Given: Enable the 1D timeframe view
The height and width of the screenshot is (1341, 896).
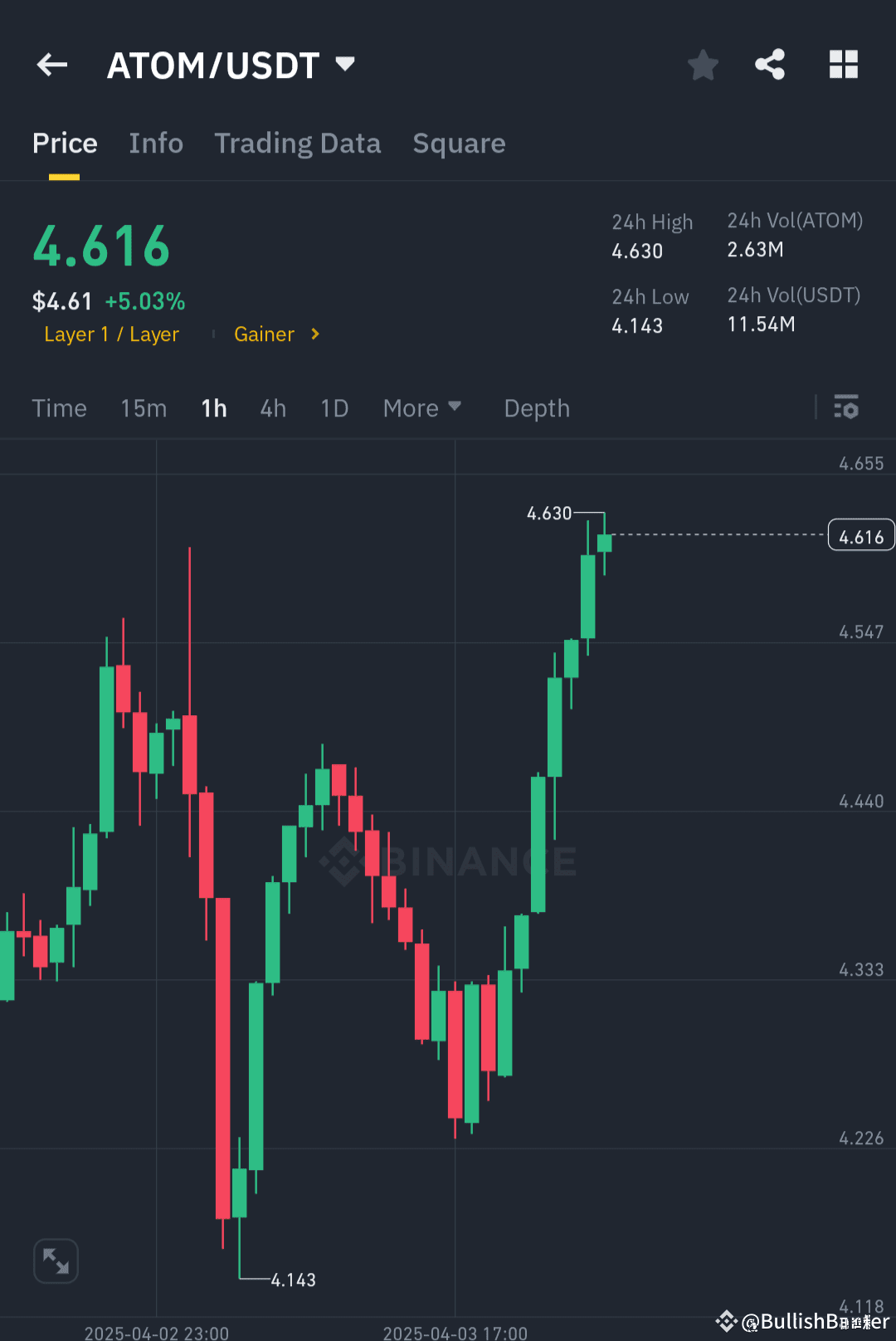Looking at the screenshot, I should point(334,407).
